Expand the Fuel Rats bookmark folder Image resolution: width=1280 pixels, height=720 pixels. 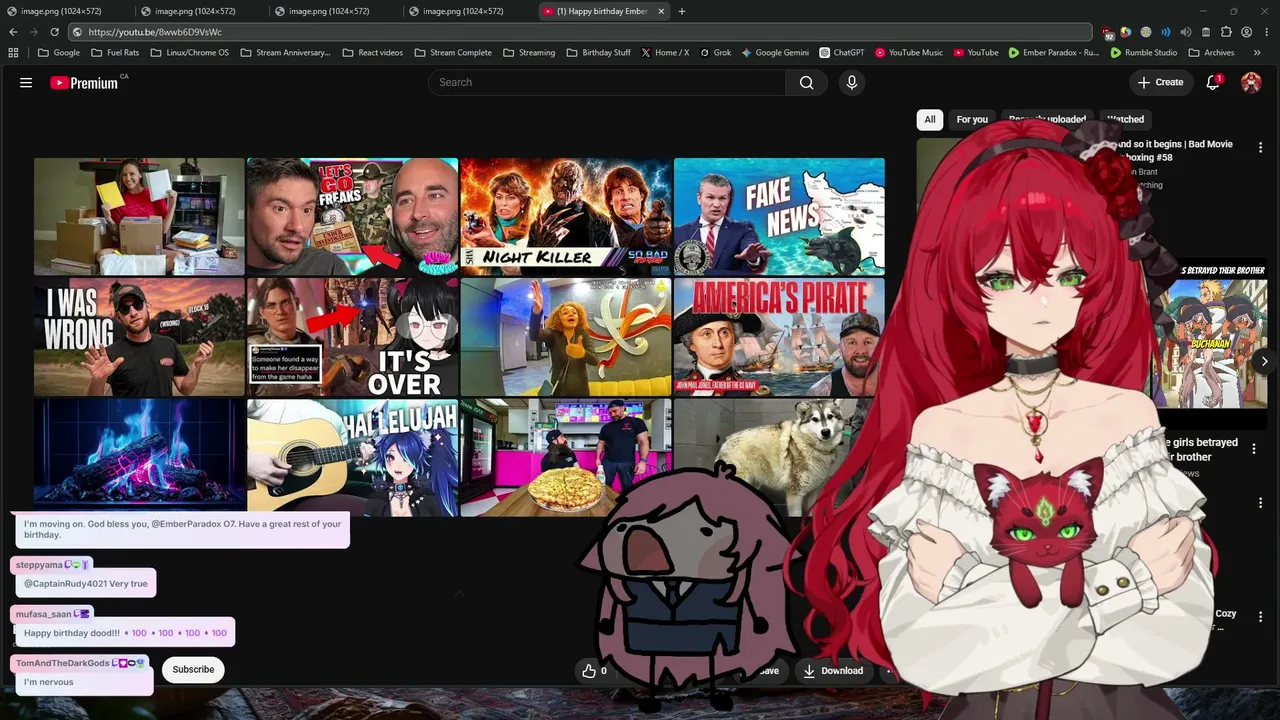114,53
